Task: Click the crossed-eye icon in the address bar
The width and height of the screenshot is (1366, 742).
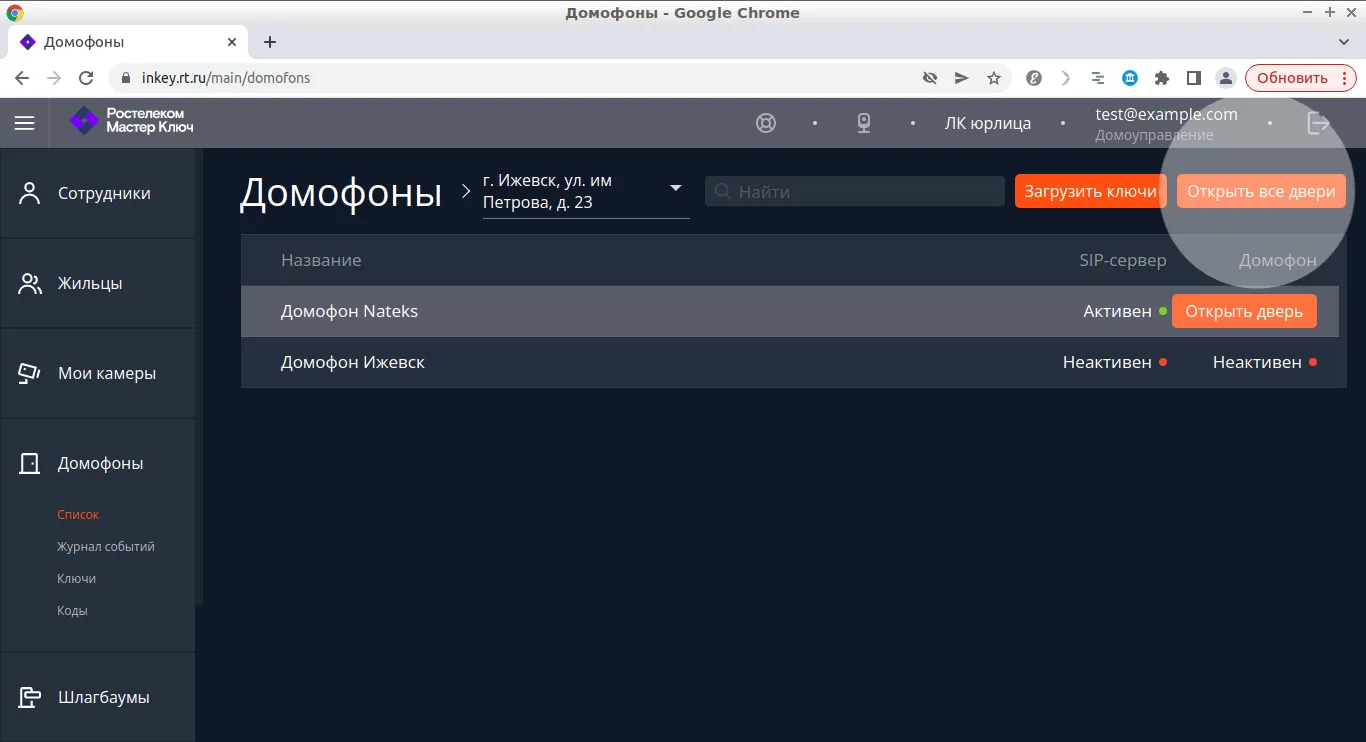Action: coord(930,78)
